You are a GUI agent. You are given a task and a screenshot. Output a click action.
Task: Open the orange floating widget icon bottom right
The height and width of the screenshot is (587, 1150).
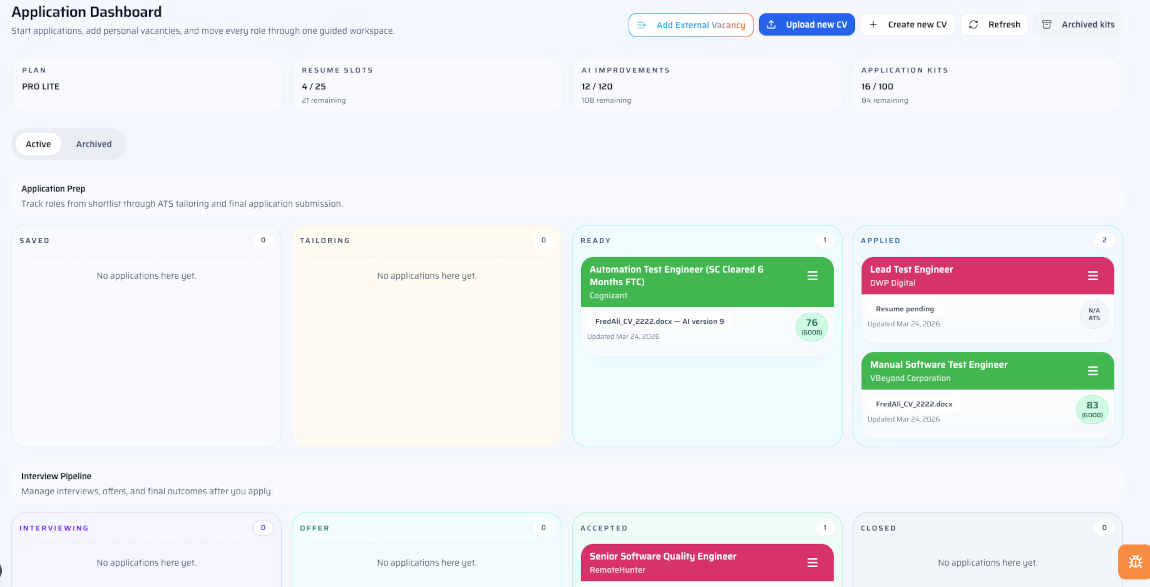pos(1134,562)
